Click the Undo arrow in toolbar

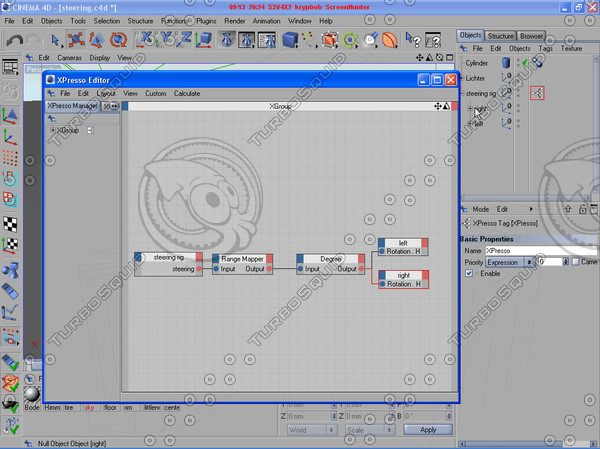[x=15, y=40]
